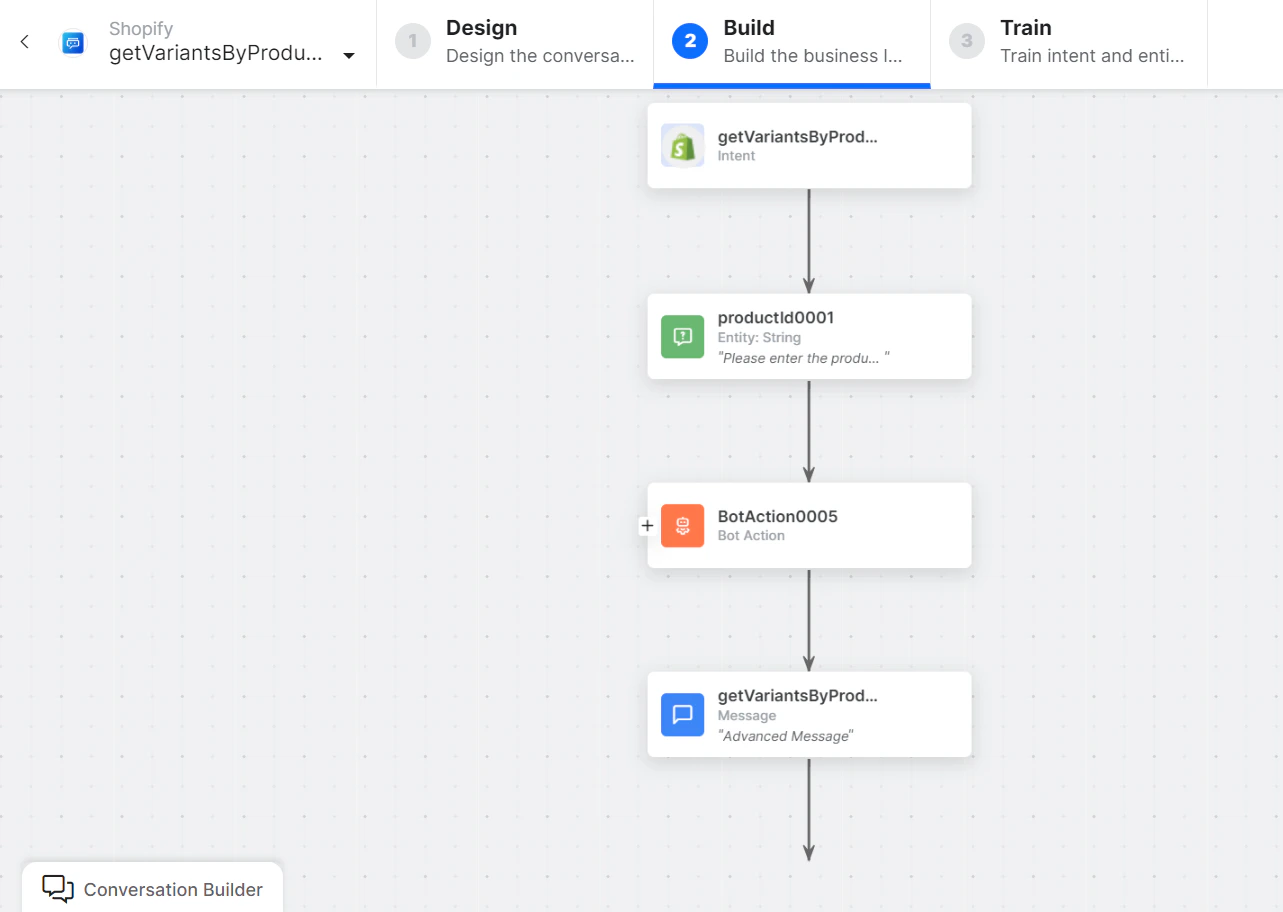Click the Shopify logo on the intent node
The image size is (1283, 912).
pos(682,145)
